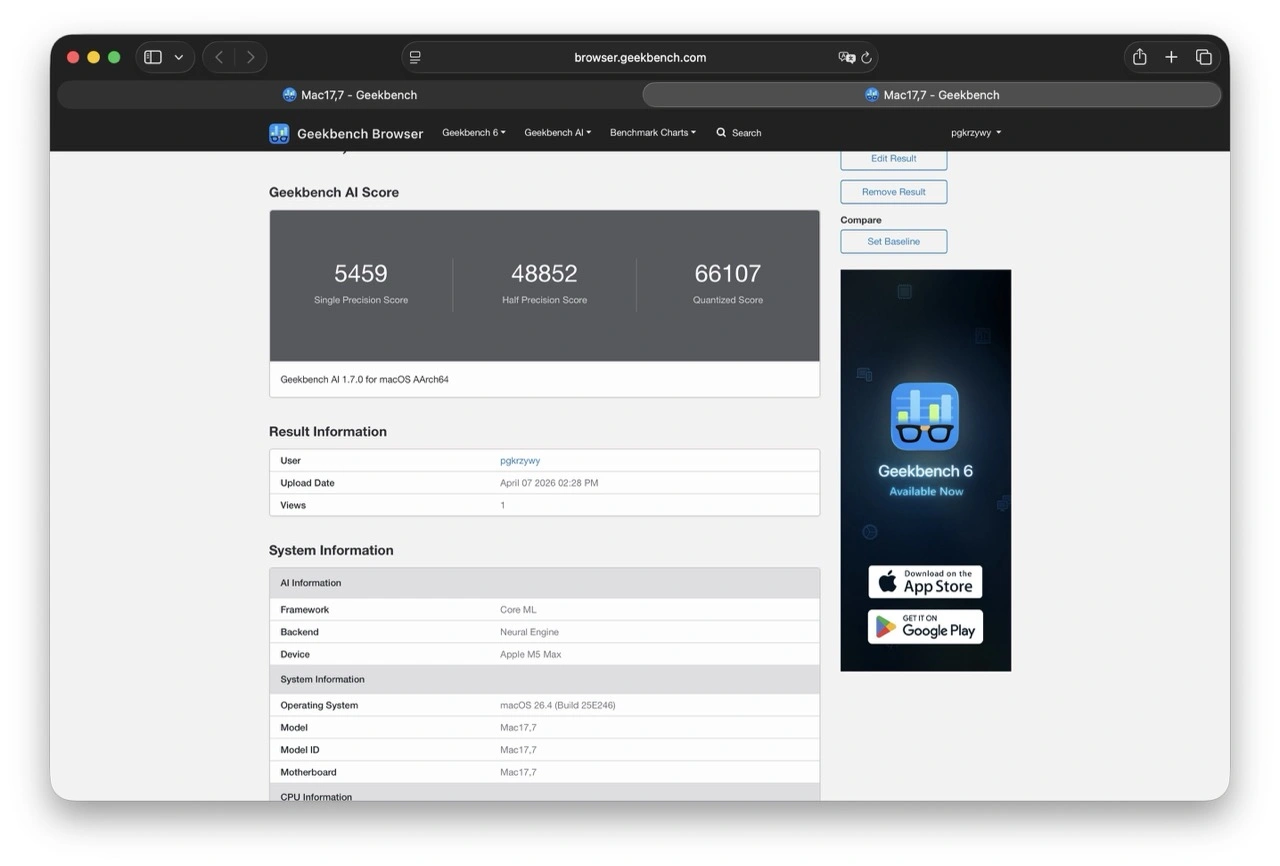Expand the Geekbench 6 dropdown menu

[473, 133]
